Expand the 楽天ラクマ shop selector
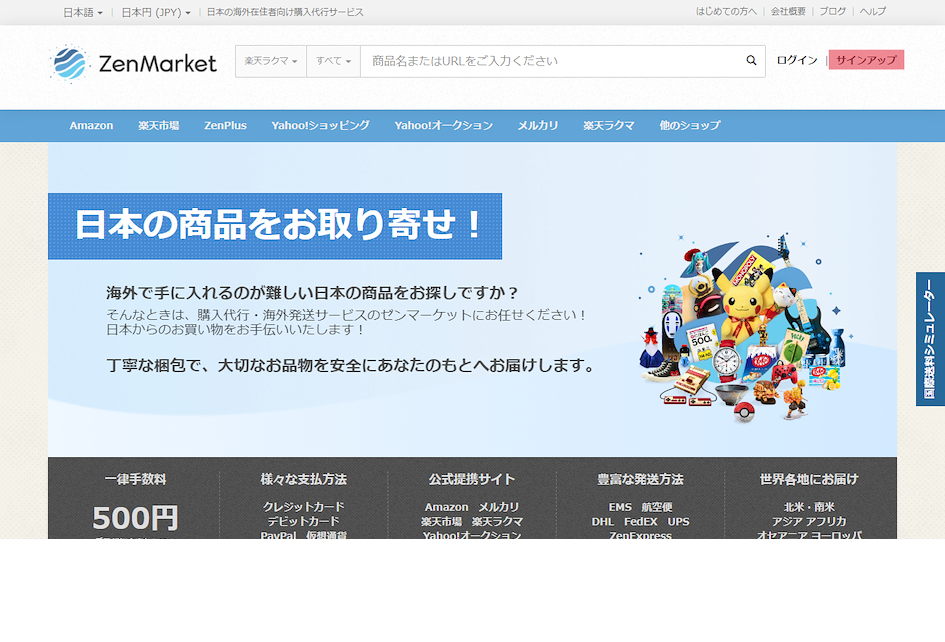This screenshot has height=642, width=945. tap(271, 61)
